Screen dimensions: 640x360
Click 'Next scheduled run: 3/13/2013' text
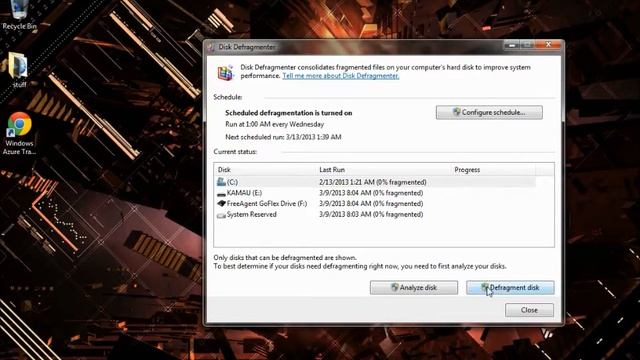pos(283,137)
